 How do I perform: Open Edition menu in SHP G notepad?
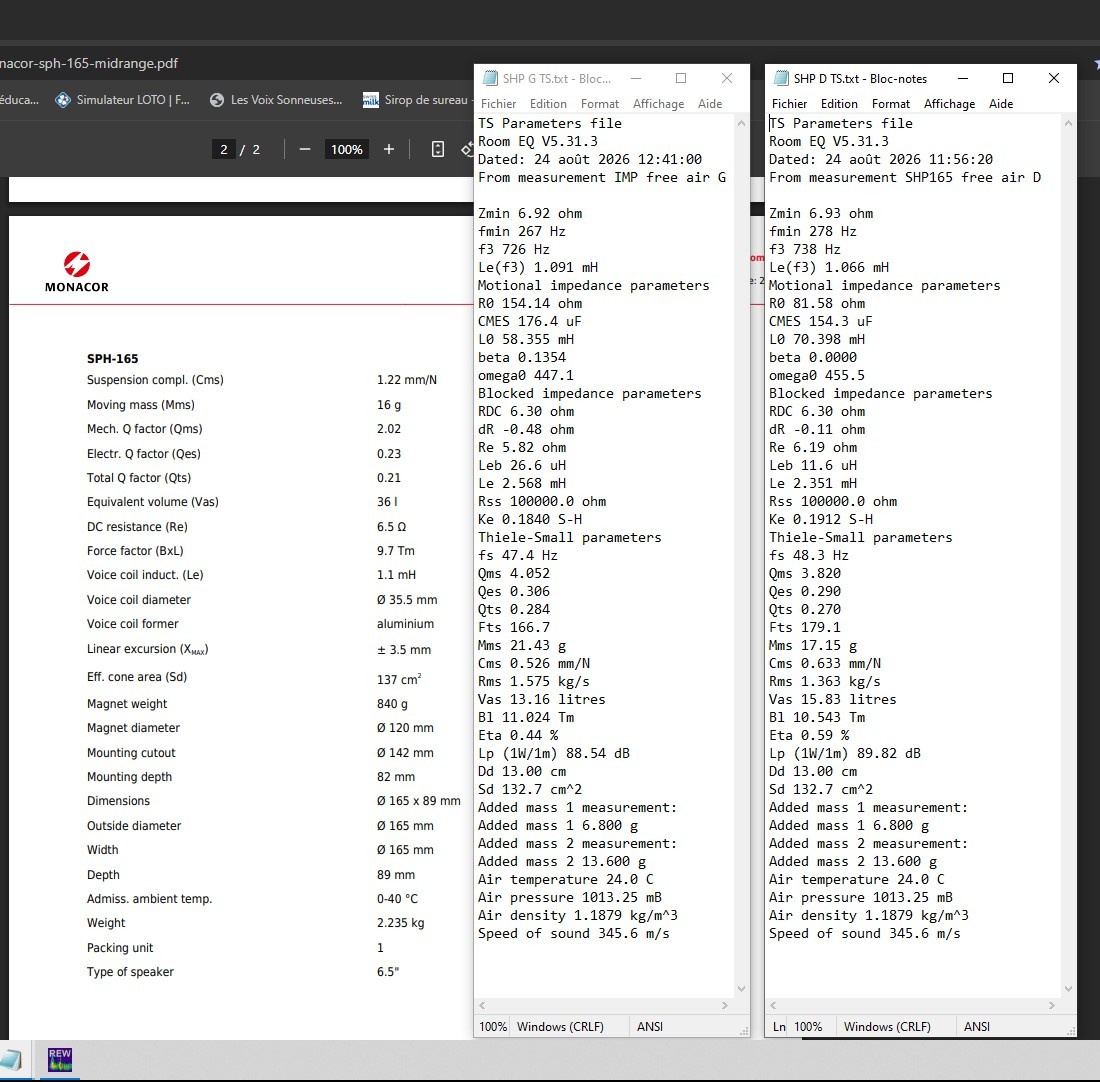pos(548,104)
